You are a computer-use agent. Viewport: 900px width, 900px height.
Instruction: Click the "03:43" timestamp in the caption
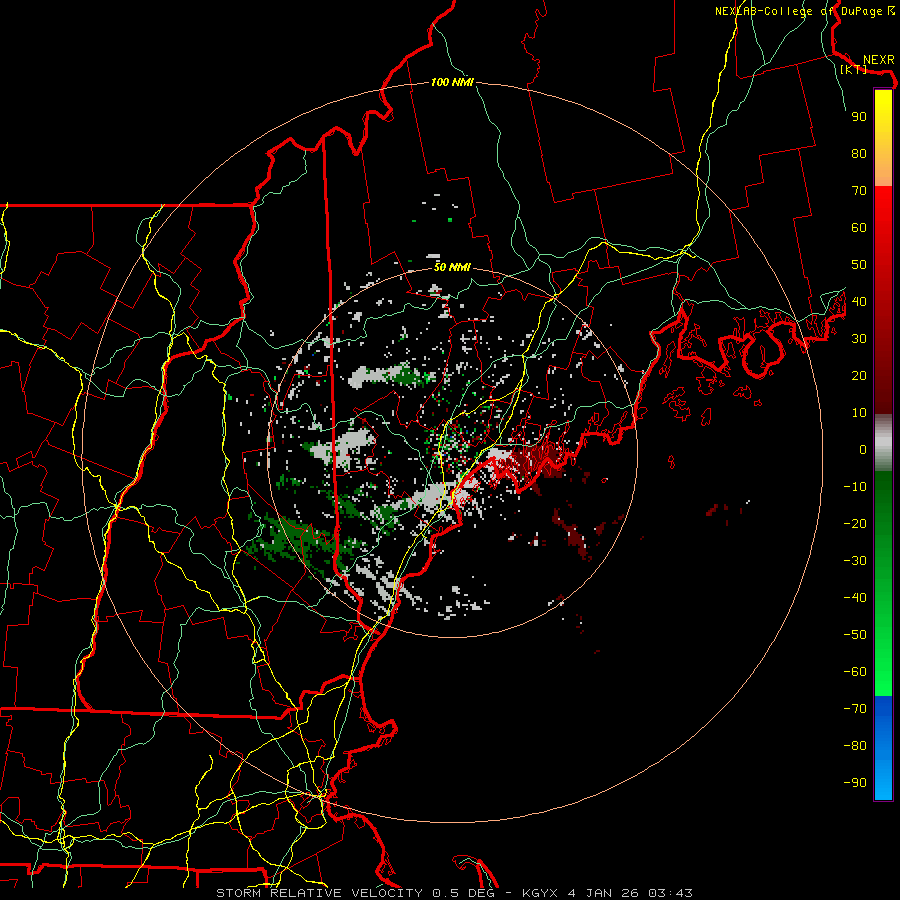670,893
